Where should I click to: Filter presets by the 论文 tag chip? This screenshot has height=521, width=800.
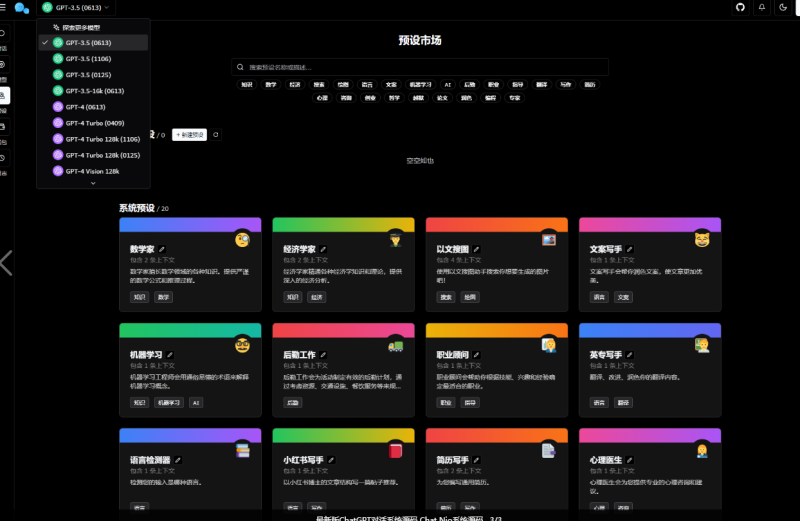[x=442, y=98]
